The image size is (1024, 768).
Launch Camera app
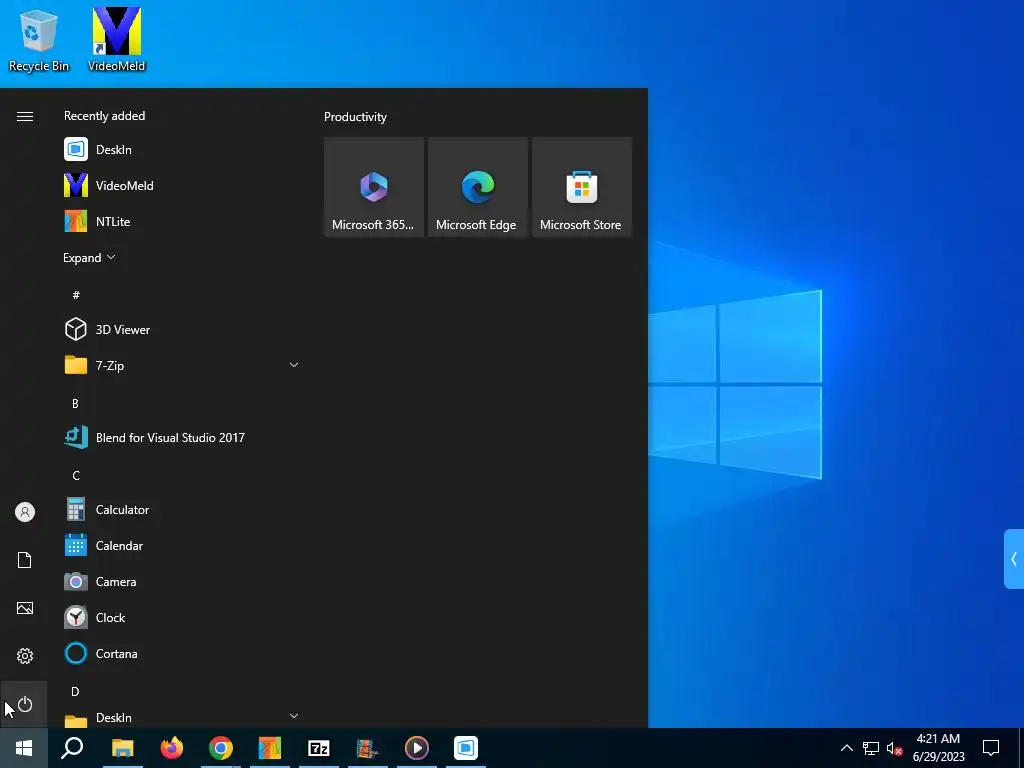(182, 581)
